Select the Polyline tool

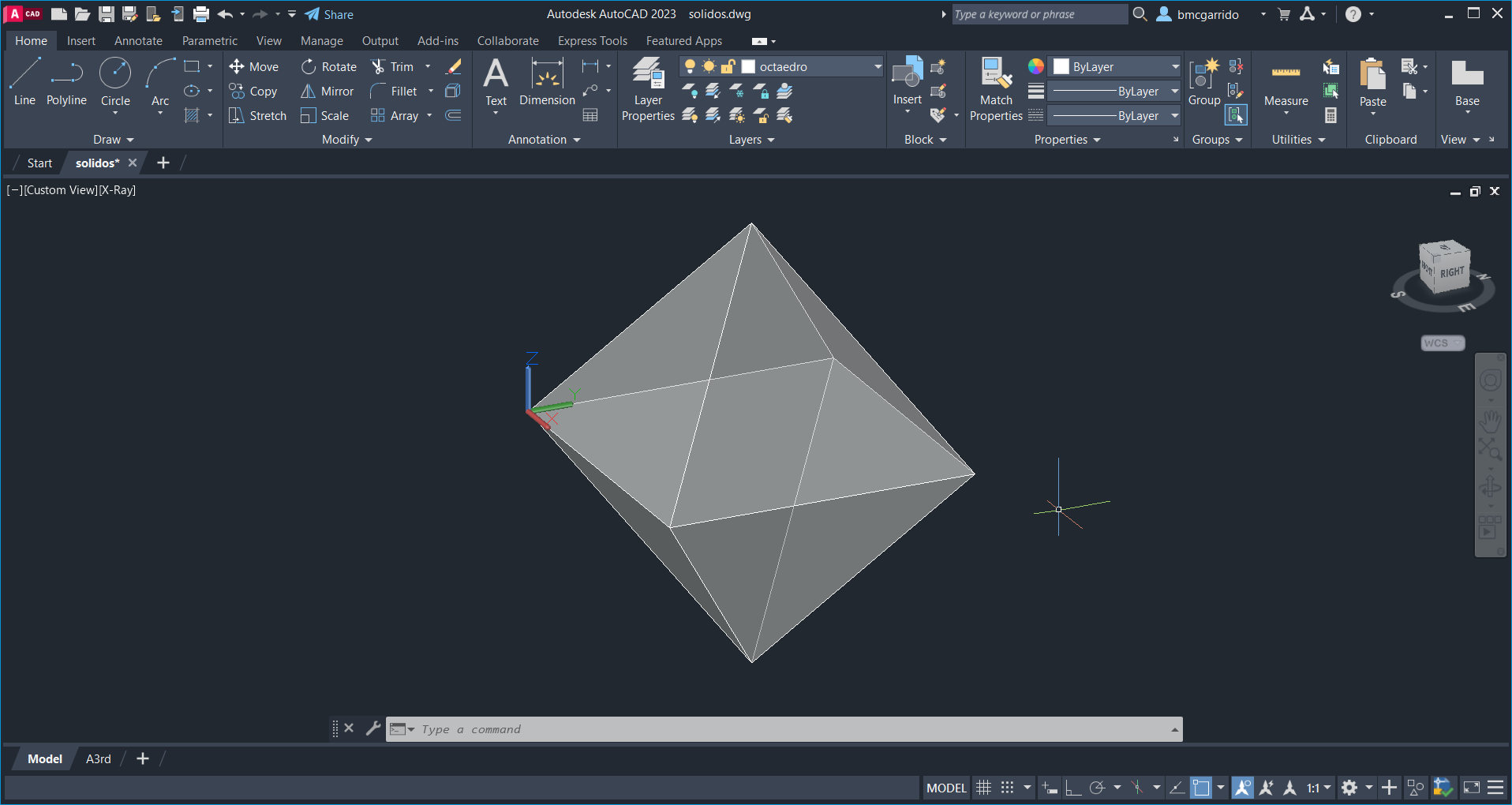(66, 81)
